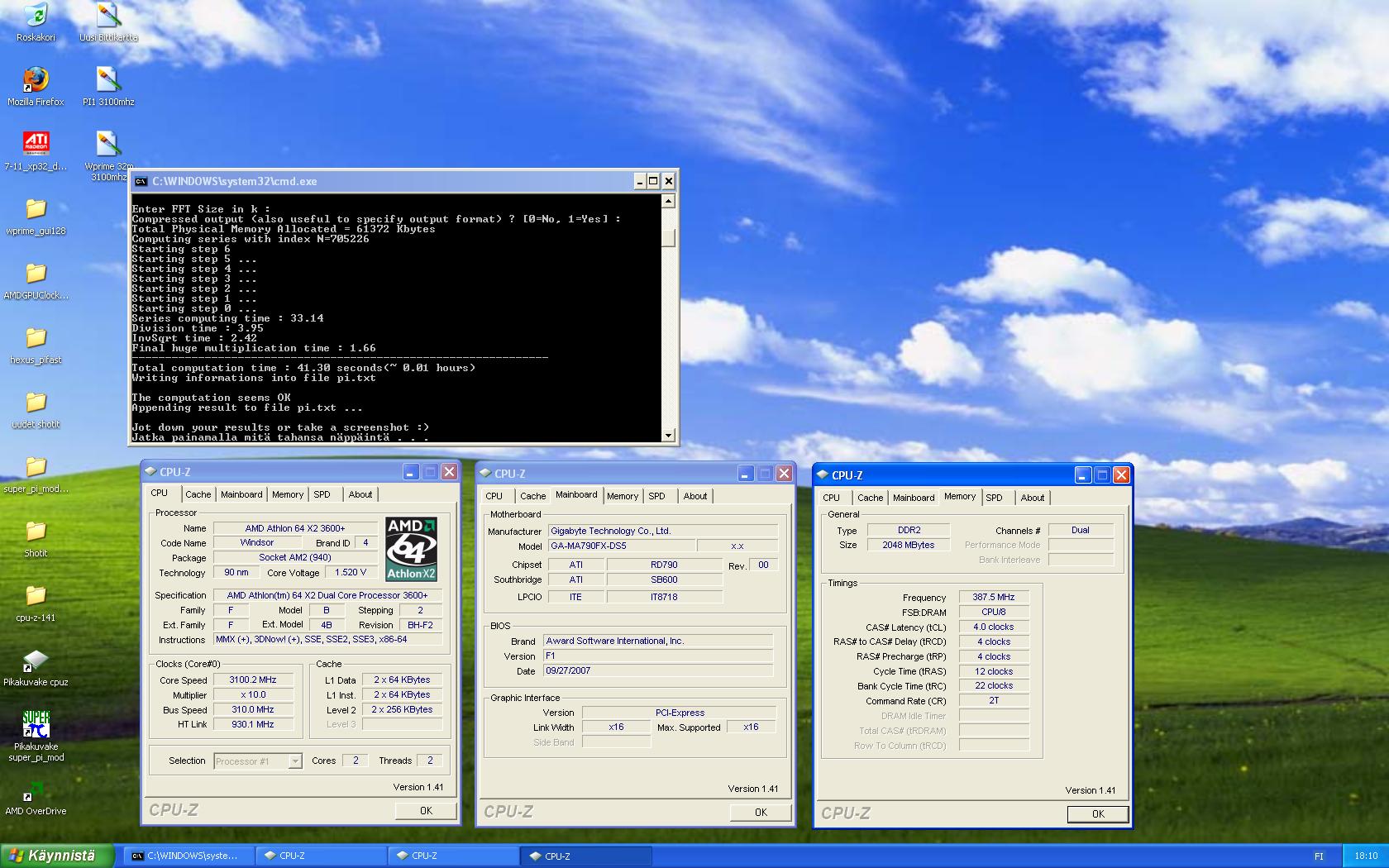Open SPD tab in first CPU-Z window
This screenshot has width=1389, height=868.
tap(322, 494)
